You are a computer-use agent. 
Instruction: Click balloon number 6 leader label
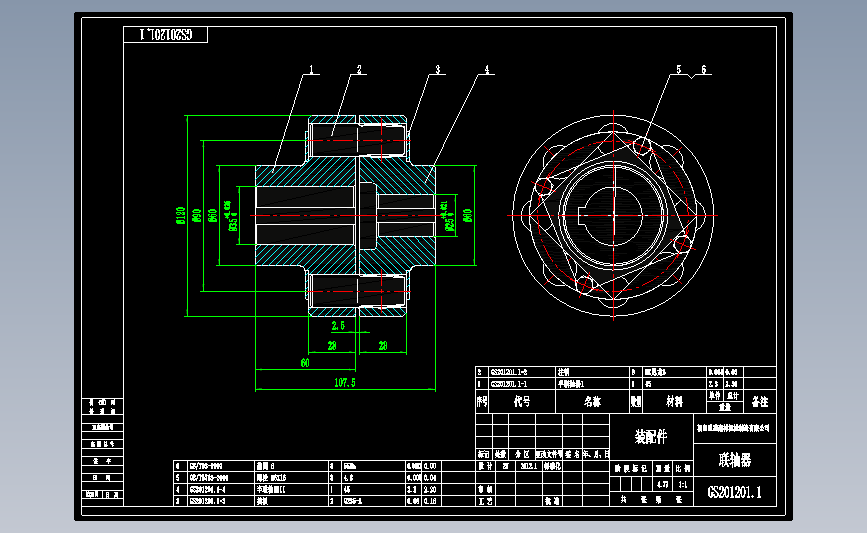pos(703,70)
